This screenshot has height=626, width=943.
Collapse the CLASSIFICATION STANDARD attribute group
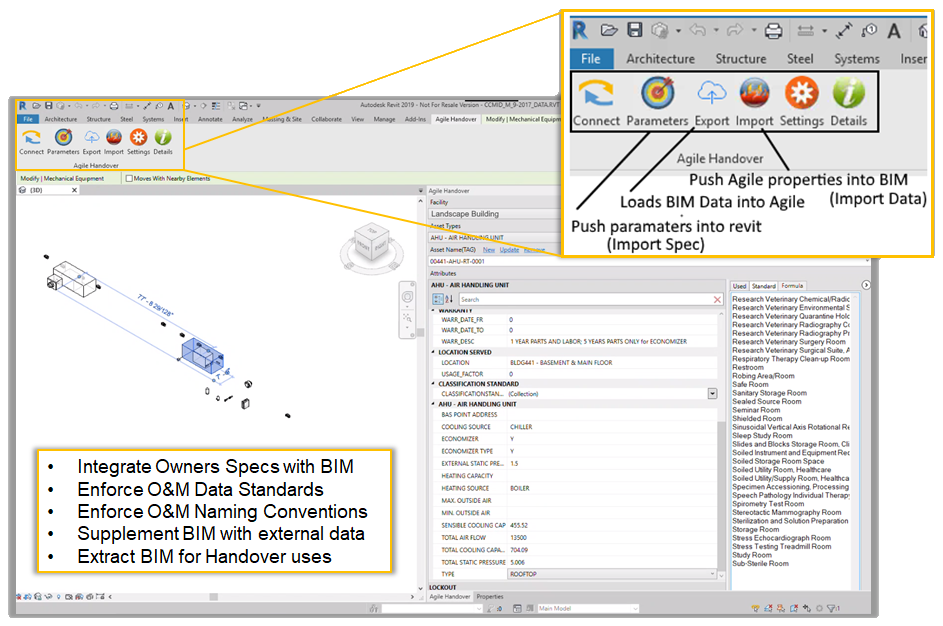coord(434,384)
